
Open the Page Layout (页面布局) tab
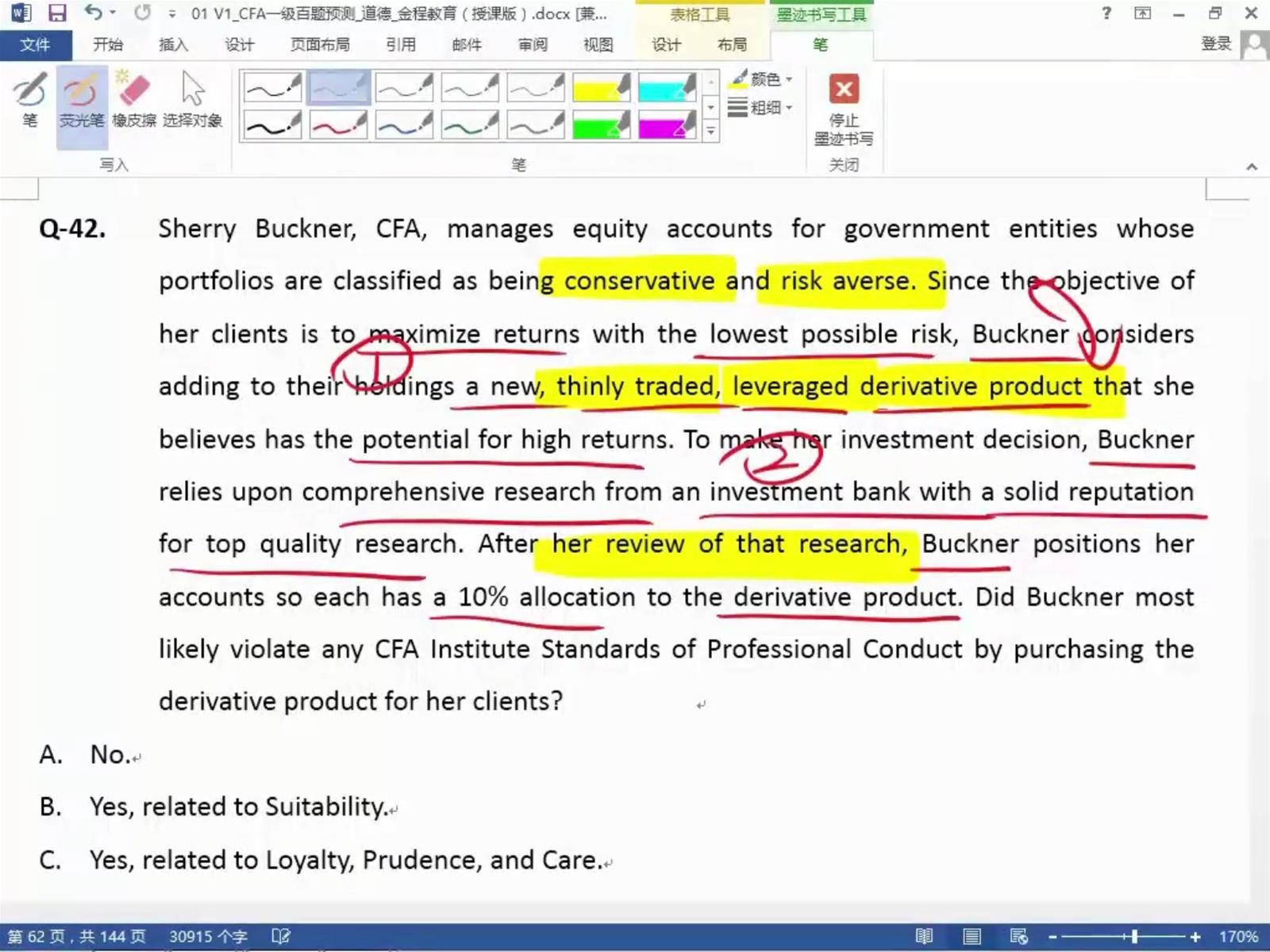tap(320, 44)
